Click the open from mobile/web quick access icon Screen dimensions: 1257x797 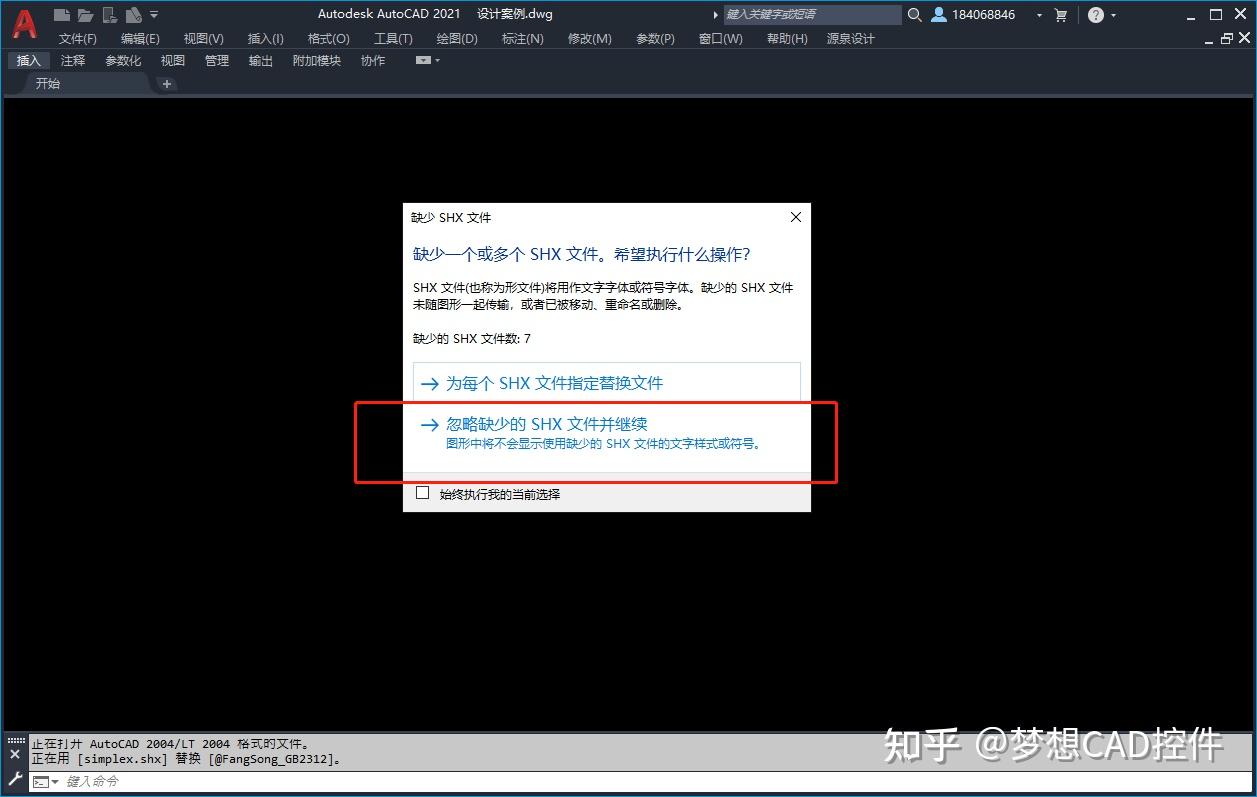[x=110, y=15]
